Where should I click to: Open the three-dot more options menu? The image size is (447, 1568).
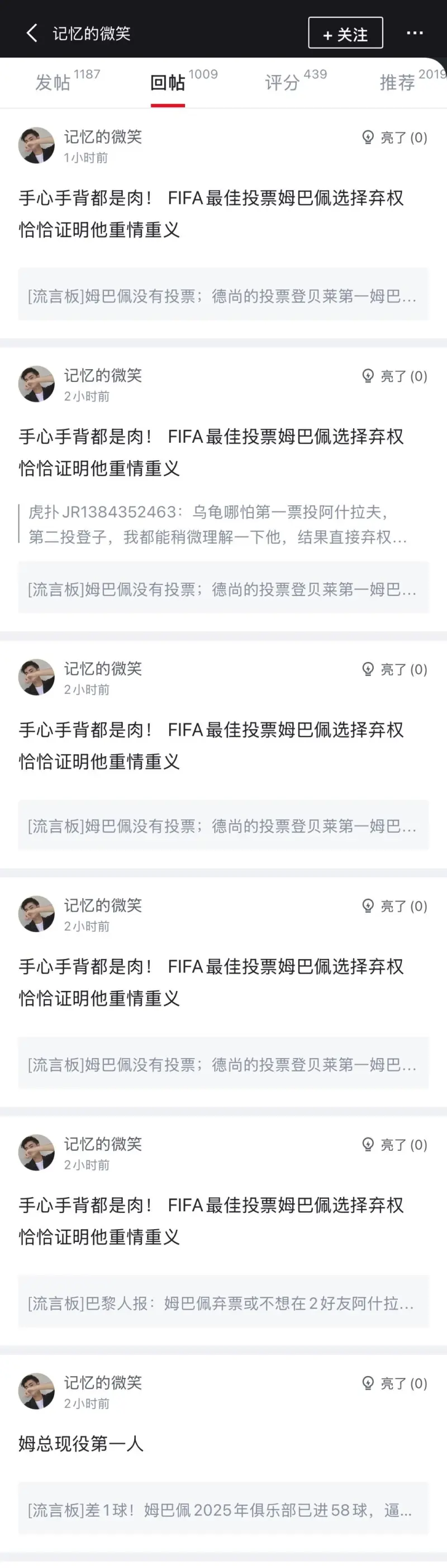[x=415, y=33]
